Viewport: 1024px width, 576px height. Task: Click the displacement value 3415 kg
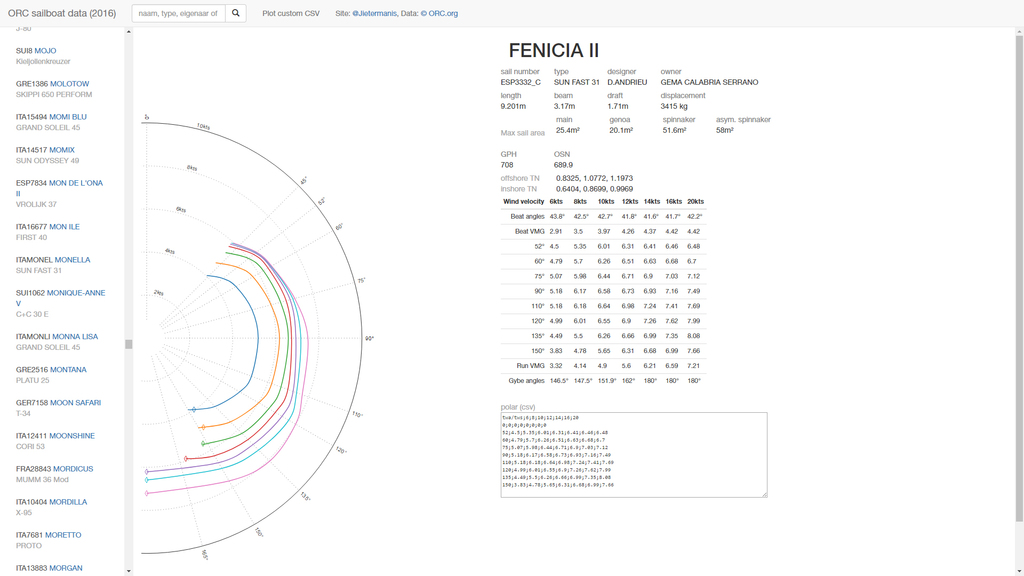[x=674, y=106]
